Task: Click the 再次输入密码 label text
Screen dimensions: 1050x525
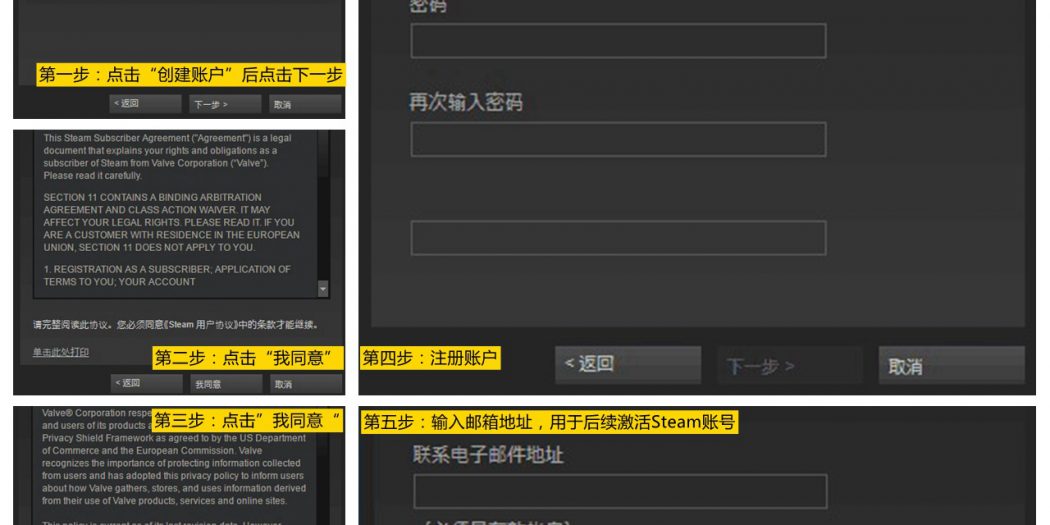Action: tap(466, 102)
